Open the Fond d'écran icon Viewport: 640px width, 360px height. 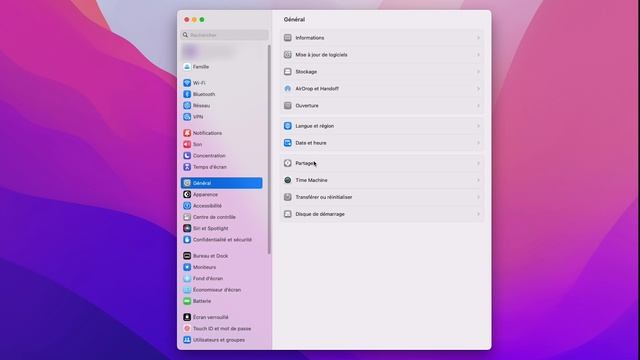coord(187,278)
